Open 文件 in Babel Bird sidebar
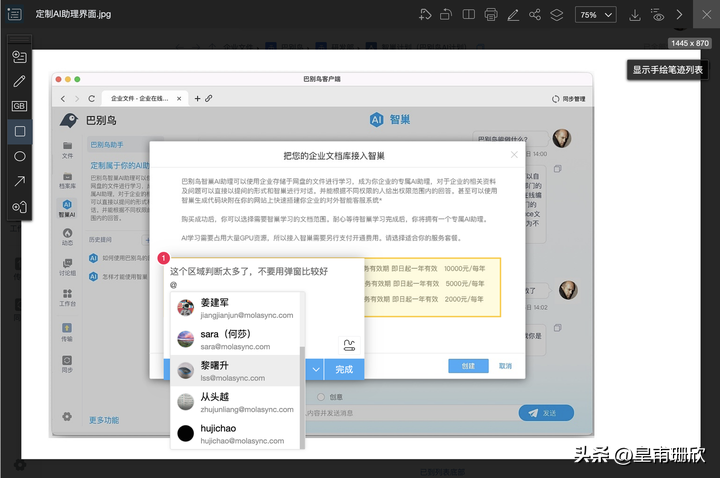 (67, 150)
